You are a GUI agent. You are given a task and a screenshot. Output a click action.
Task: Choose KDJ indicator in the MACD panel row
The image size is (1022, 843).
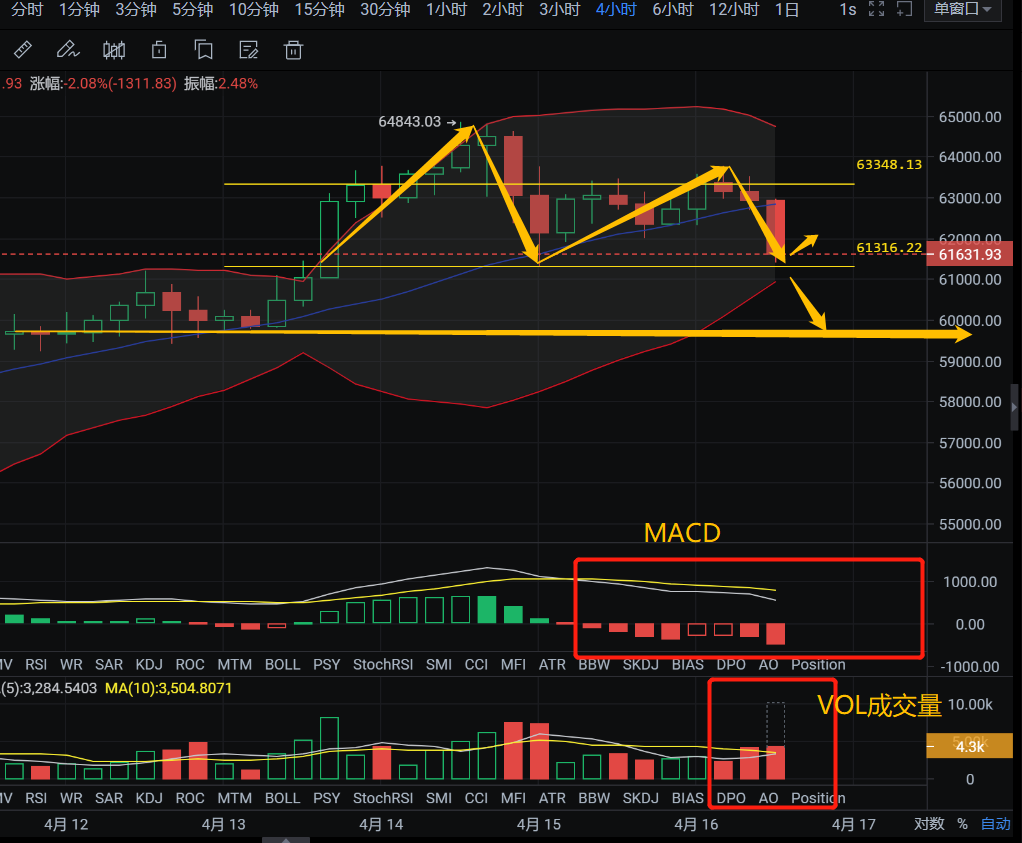tap(149, 664)
